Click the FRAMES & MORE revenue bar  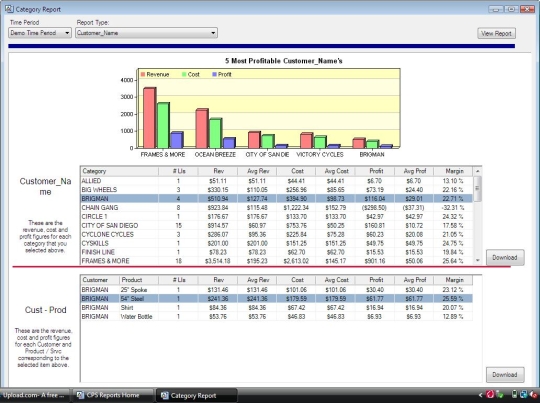click(x=150, y=118)
